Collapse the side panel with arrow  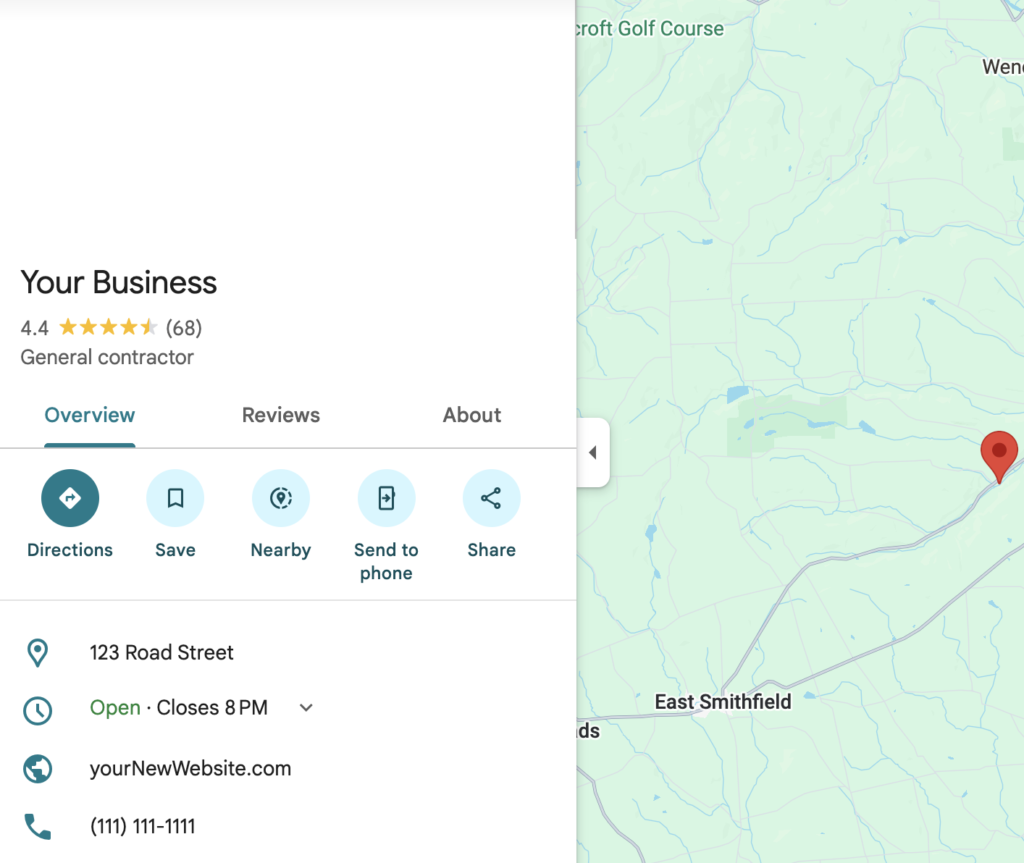pos(593,453)
